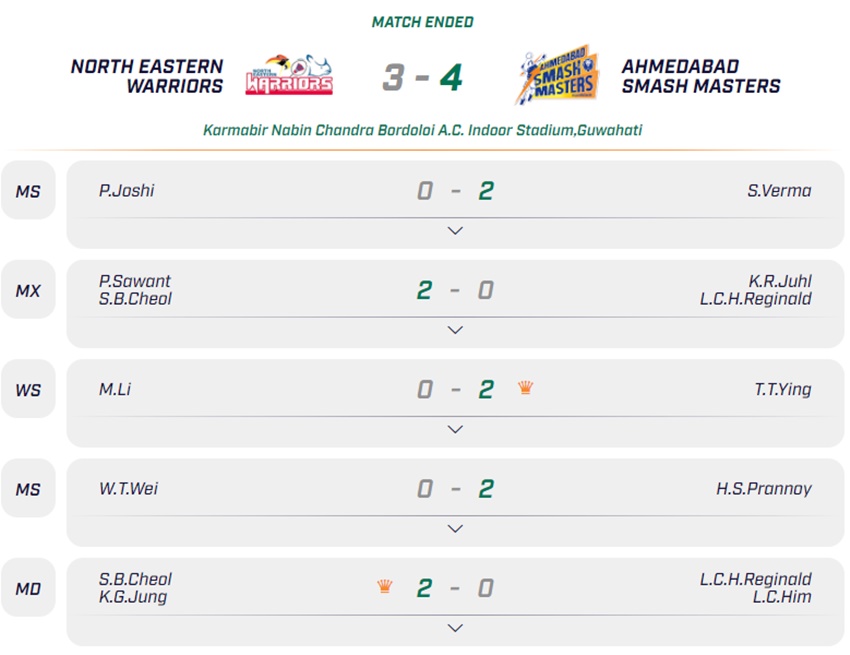The width and height of the screenshot is (850, 655).
Task: Select the MX match type badge
Action: click(x=28, y=290)
